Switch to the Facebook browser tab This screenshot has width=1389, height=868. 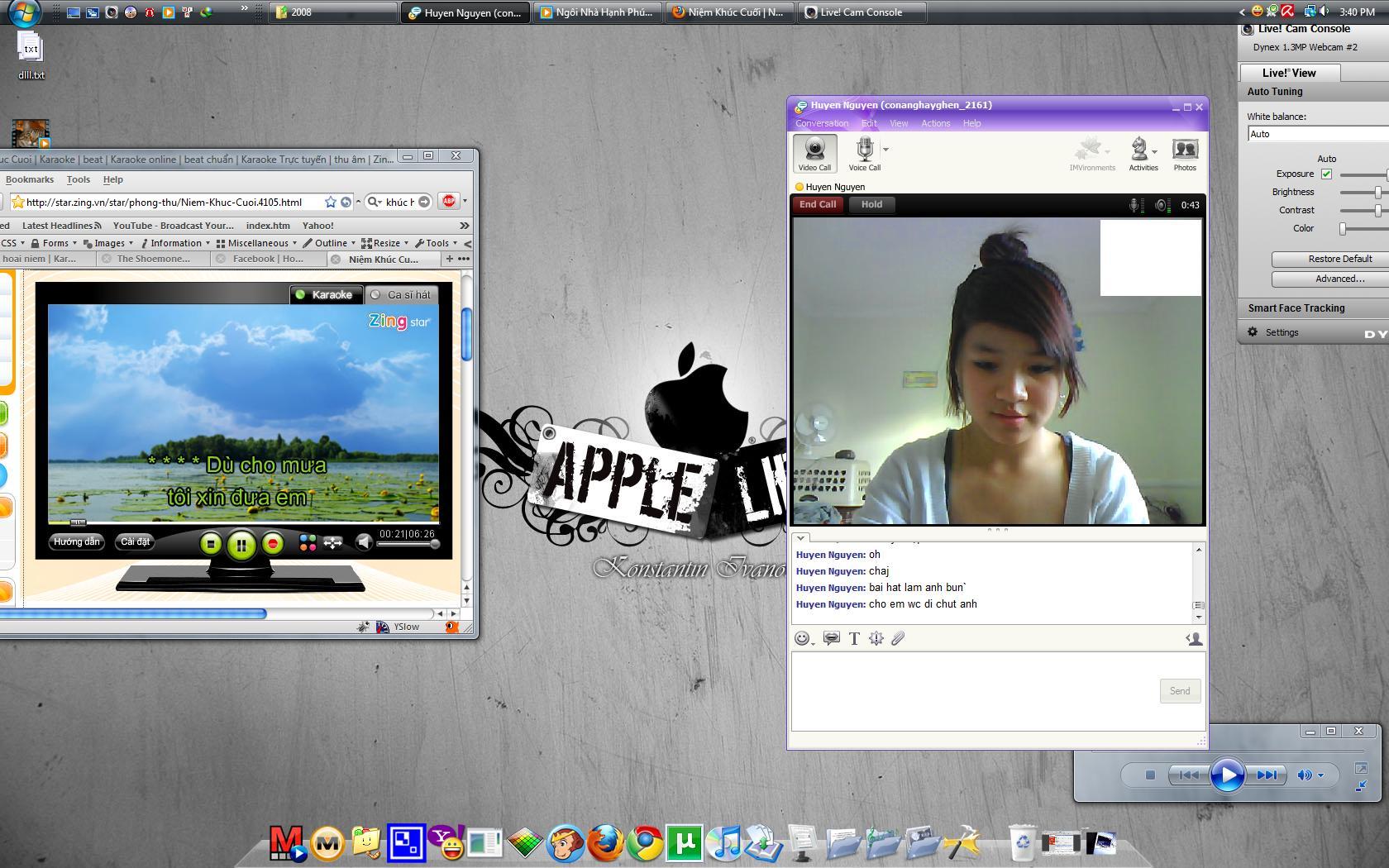coord(268,259)
